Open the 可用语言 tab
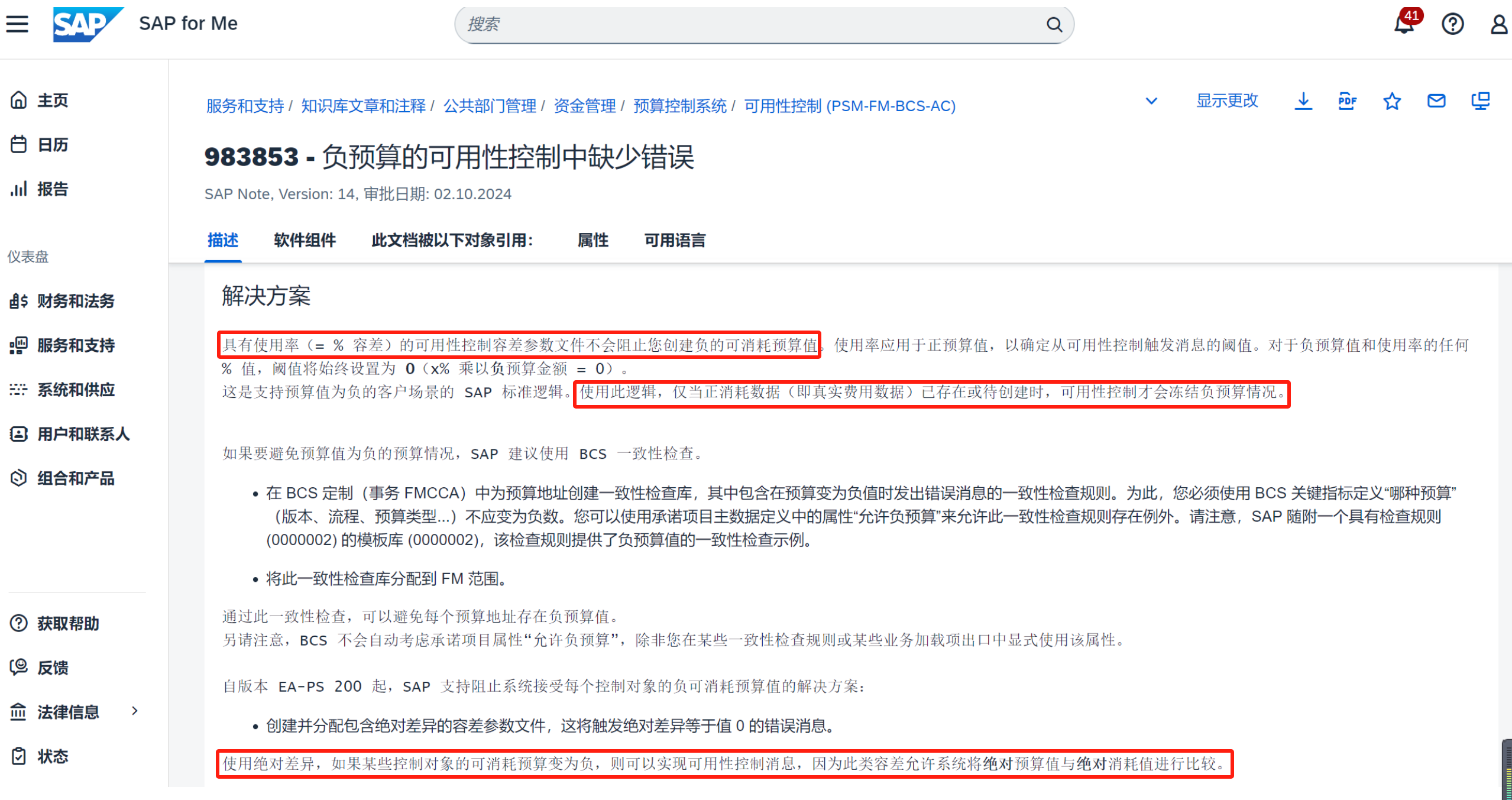The image size is (1512, 800). [675, 240]
